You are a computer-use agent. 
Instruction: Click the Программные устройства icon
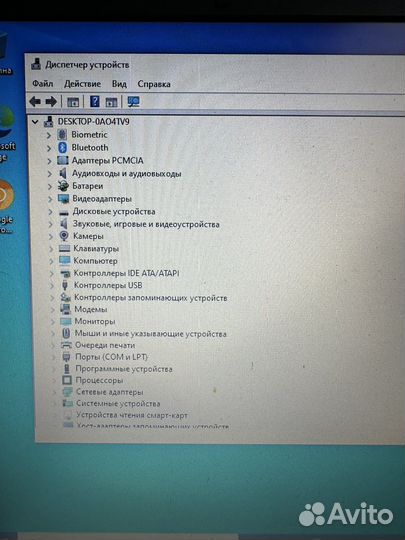pyautogui.click(x=67, y=369)
